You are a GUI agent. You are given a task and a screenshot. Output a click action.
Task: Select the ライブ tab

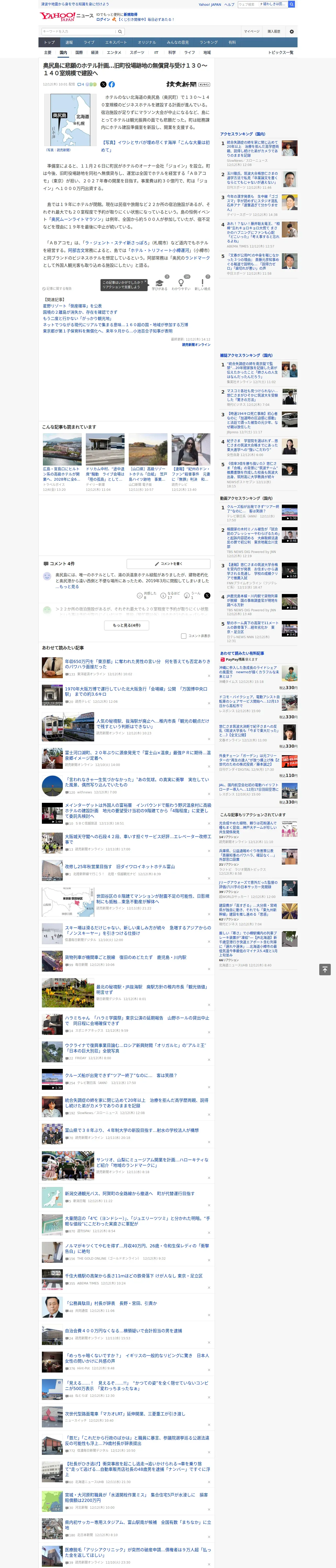(89, 43)
